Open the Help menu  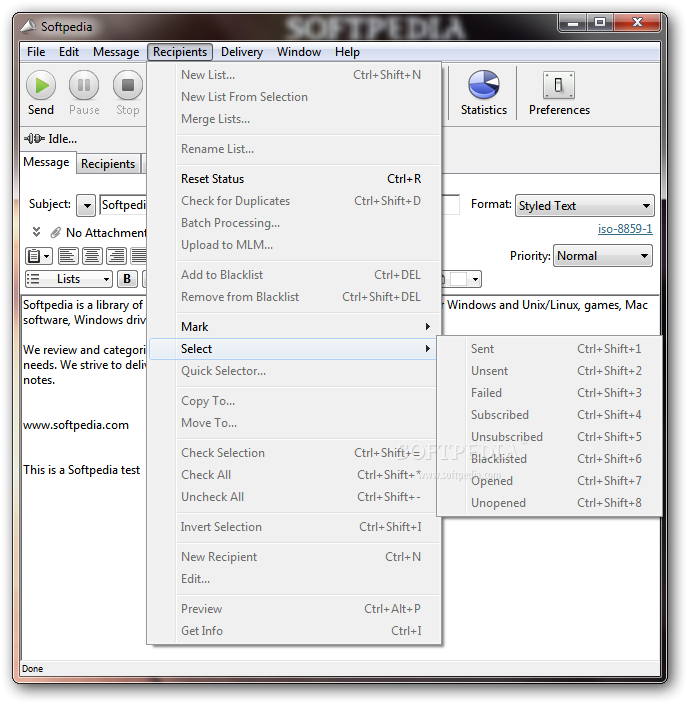[347, 52]
